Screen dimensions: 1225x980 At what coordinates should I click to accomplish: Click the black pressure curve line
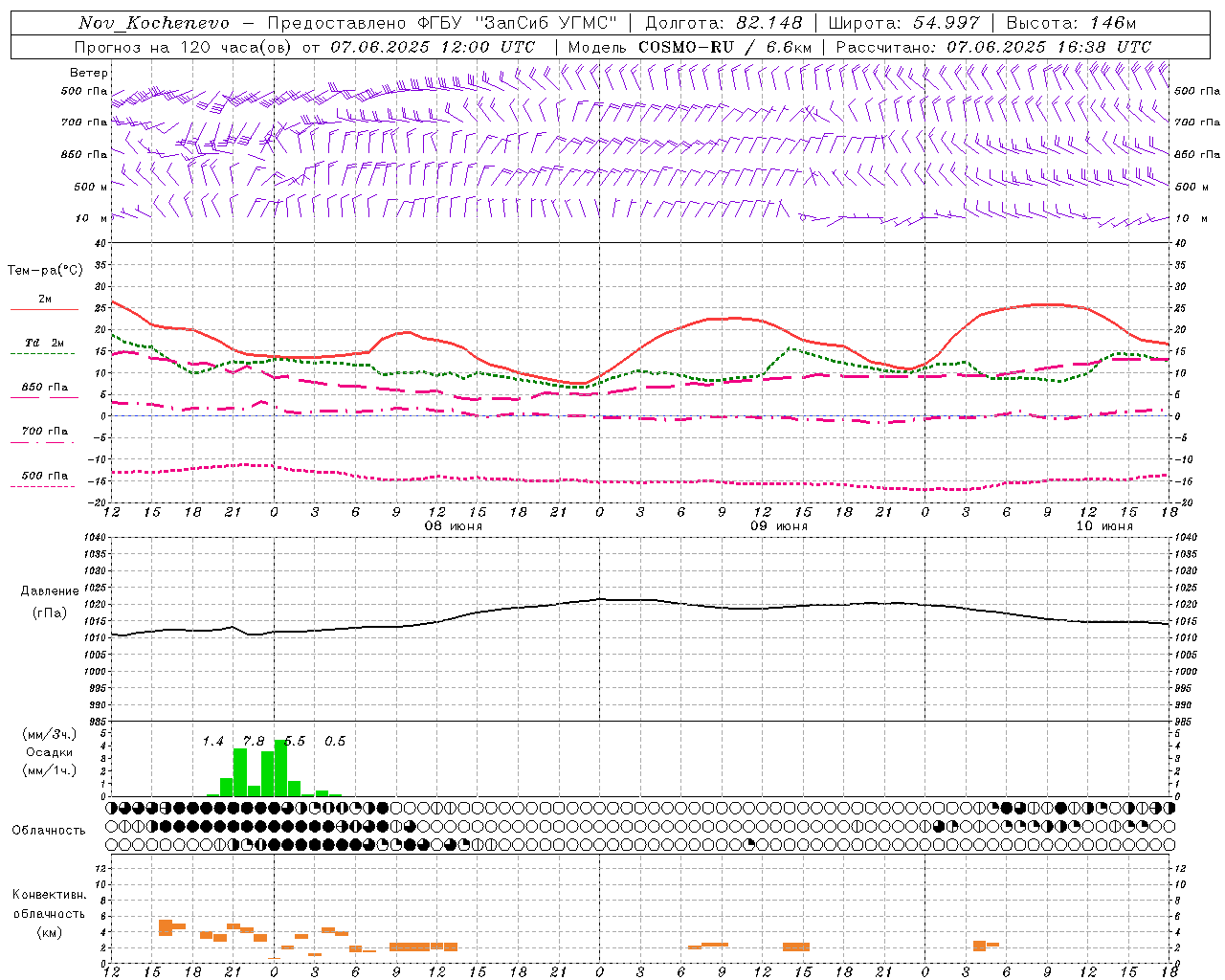tap(641, 601)
